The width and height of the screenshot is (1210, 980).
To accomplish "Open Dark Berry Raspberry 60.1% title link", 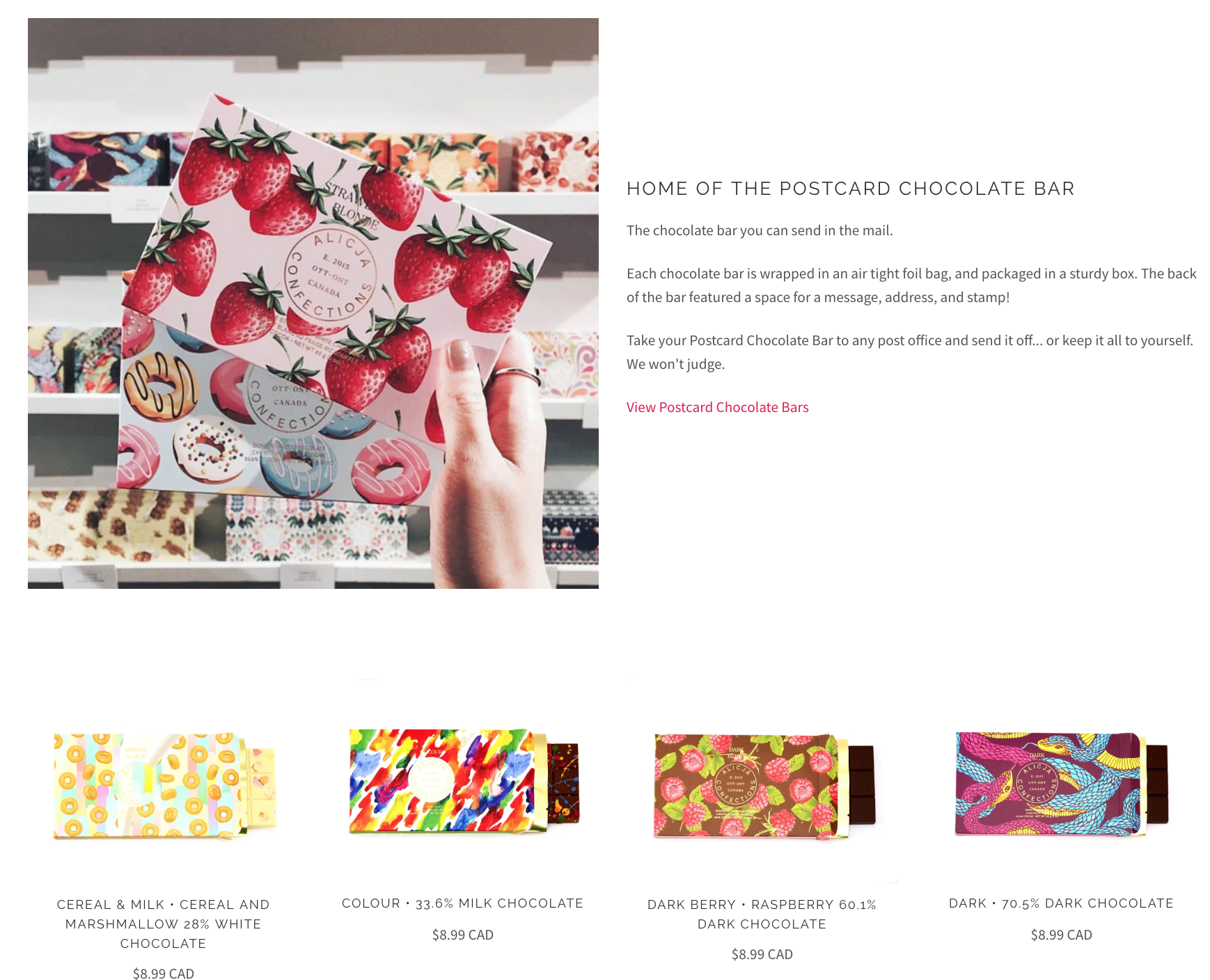I will (762, 914).
